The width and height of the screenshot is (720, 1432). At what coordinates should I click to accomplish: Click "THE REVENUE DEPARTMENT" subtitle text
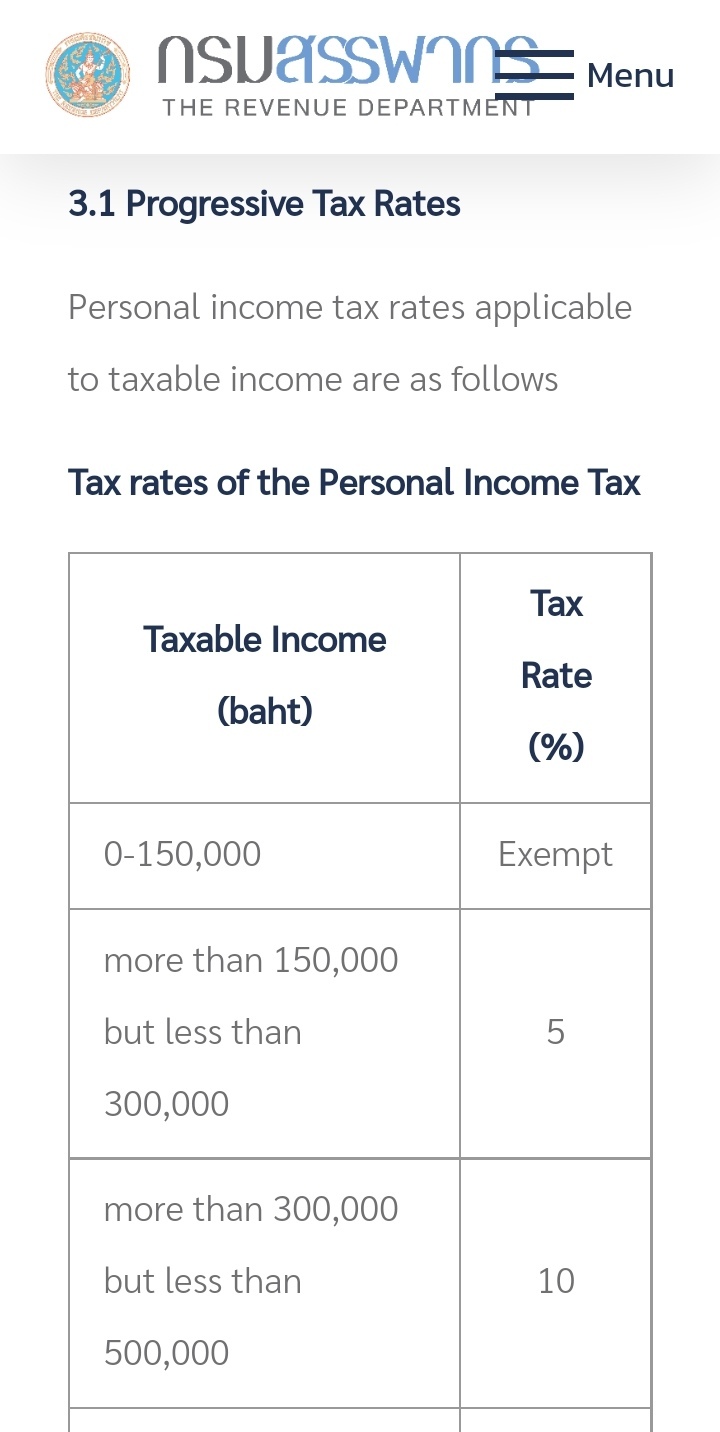point(348,108)
